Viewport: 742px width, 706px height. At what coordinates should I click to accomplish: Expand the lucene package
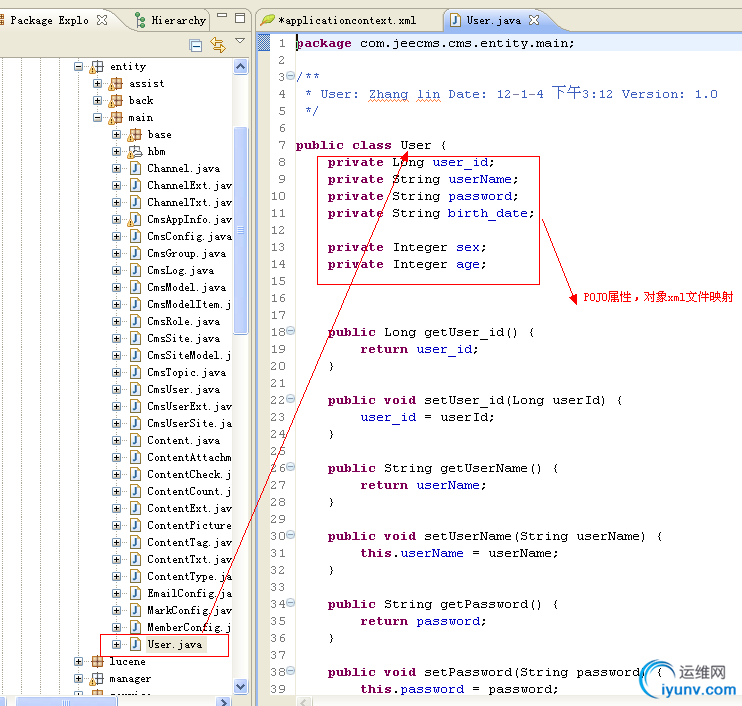click(79, 662)
